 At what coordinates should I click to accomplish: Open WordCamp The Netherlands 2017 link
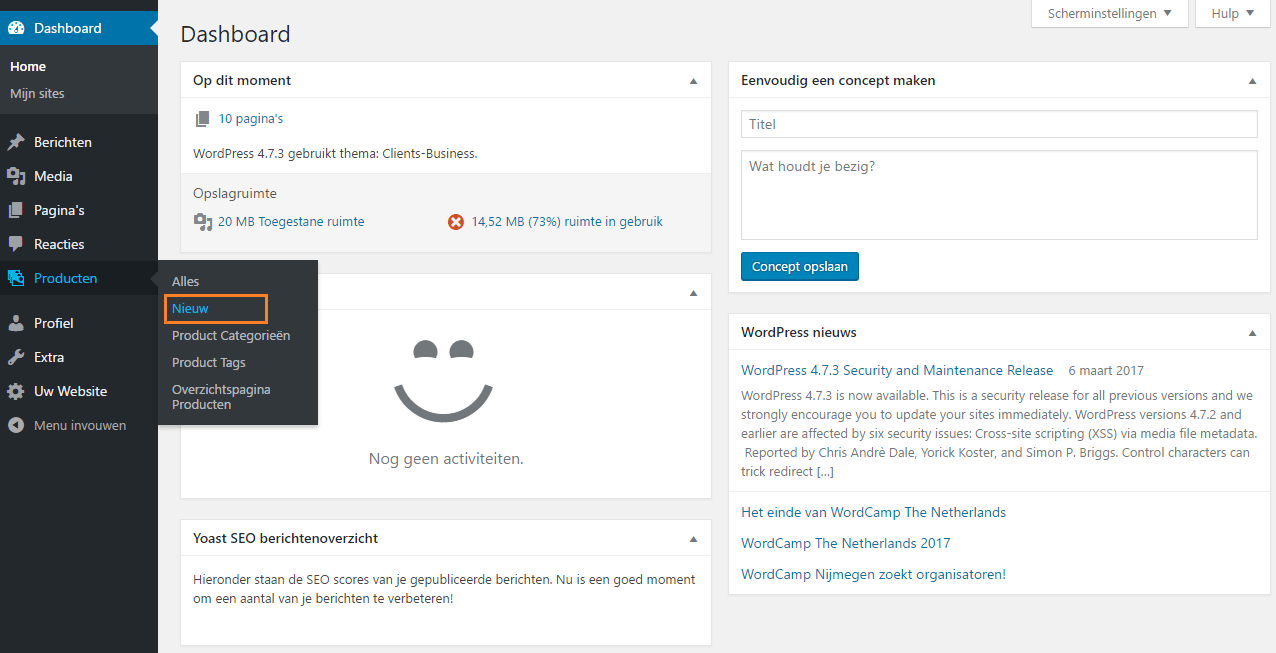(846, 543)
